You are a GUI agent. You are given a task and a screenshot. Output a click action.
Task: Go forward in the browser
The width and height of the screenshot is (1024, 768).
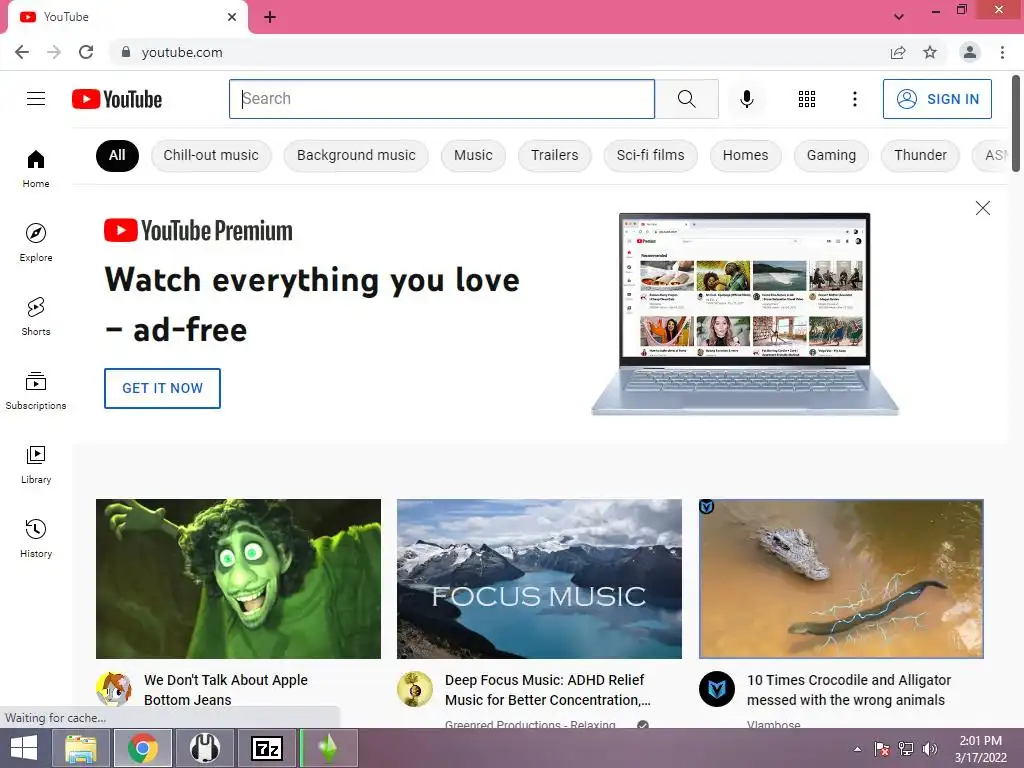coord(54,52)
